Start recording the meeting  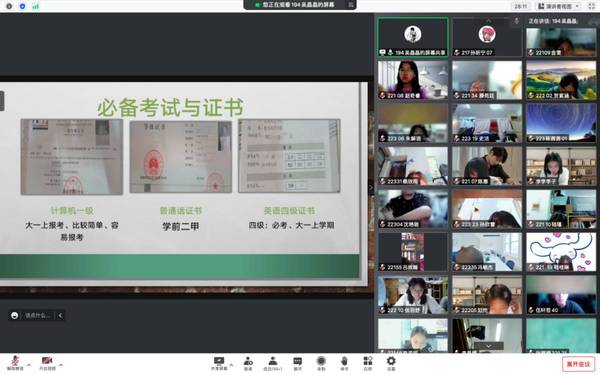pos(321,363)
